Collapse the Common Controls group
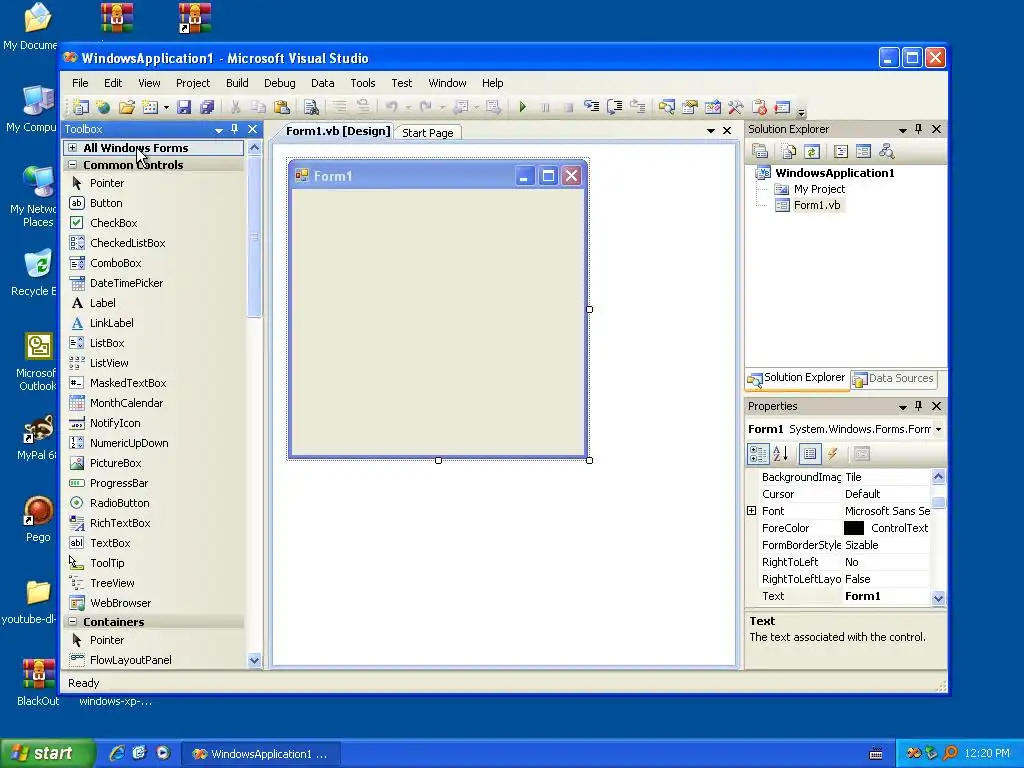1024x768 pixels. [72, 165]
